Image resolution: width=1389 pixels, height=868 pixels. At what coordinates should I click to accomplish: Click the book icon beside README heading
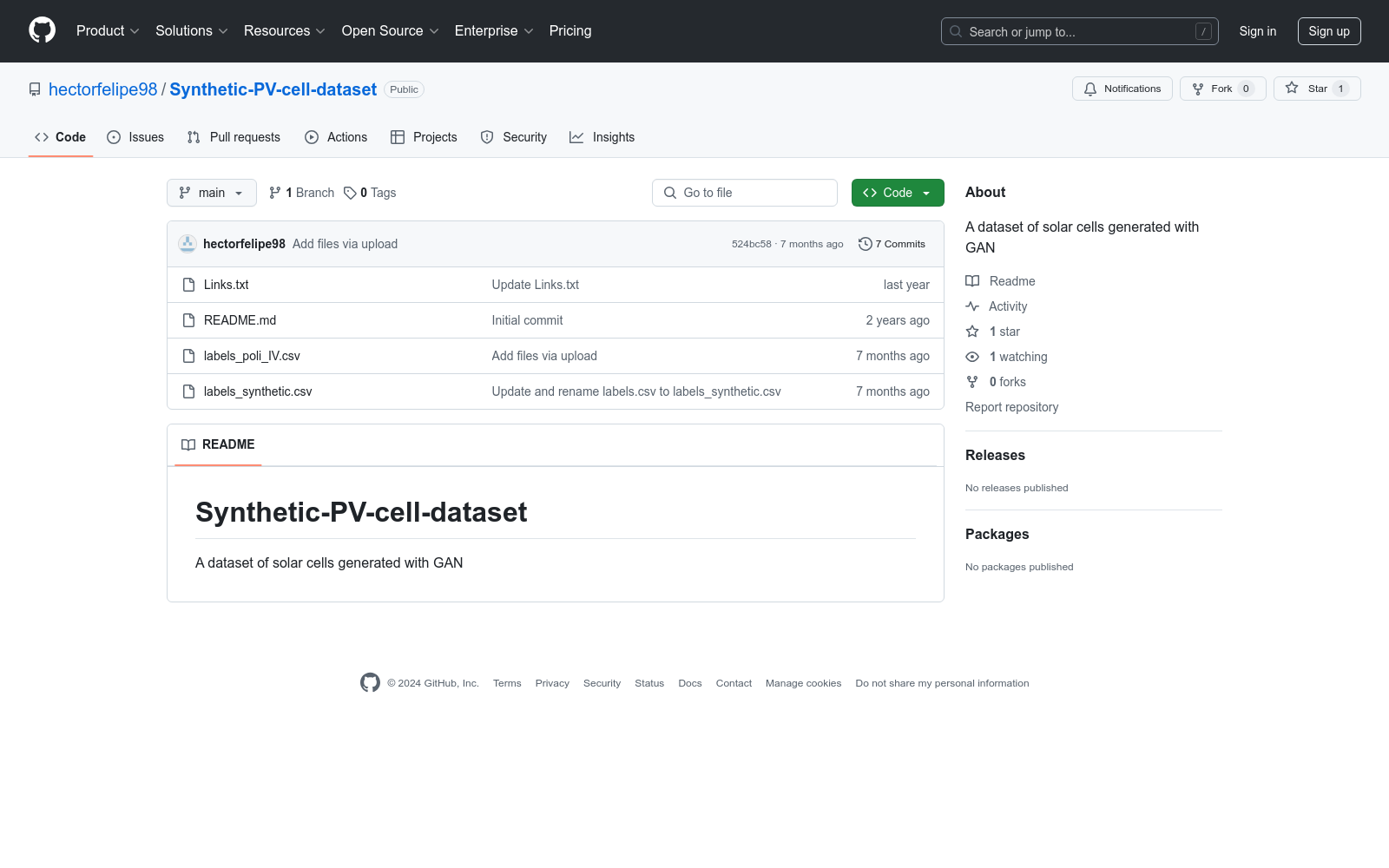(188, 444)
